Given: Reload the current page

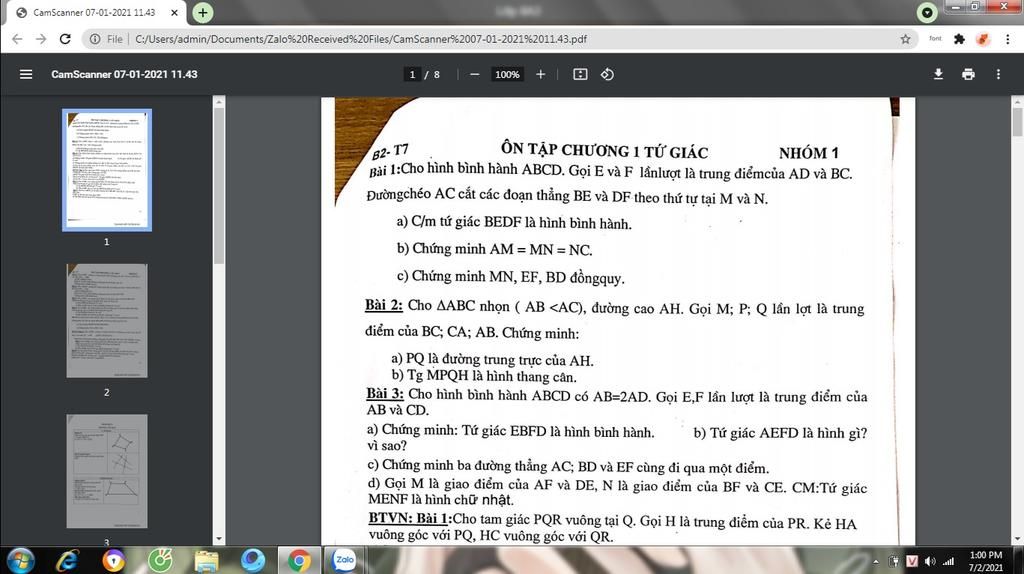Looking at the screenshot, I should tap(65, 39).
